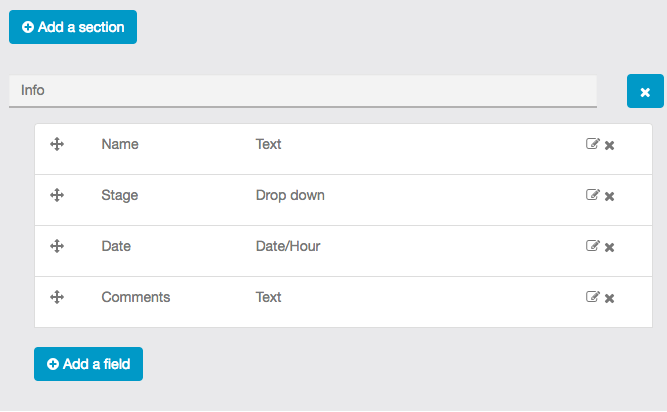Viewport: 667px width, 412px height.
Task: Select the Stage field row label
Action: (x=120, y=195)
